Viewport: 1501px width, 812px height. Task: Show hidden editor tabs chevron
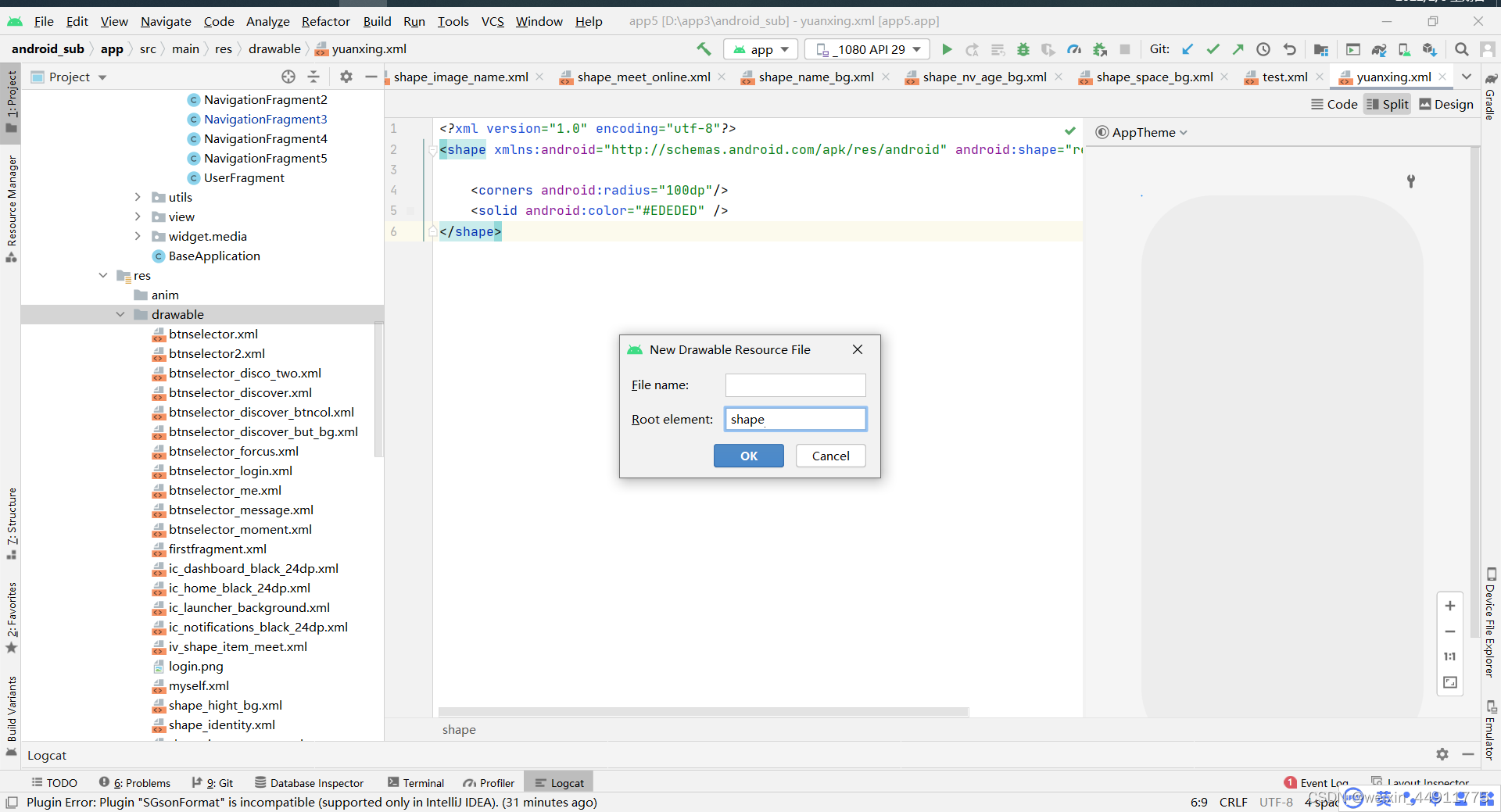pos(1467,77)
